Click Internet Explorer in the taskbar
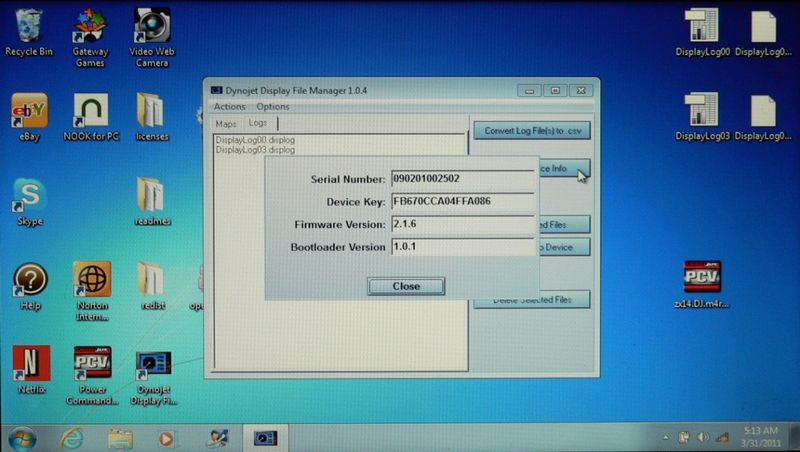800x452 pixels. tap(72, 438)
